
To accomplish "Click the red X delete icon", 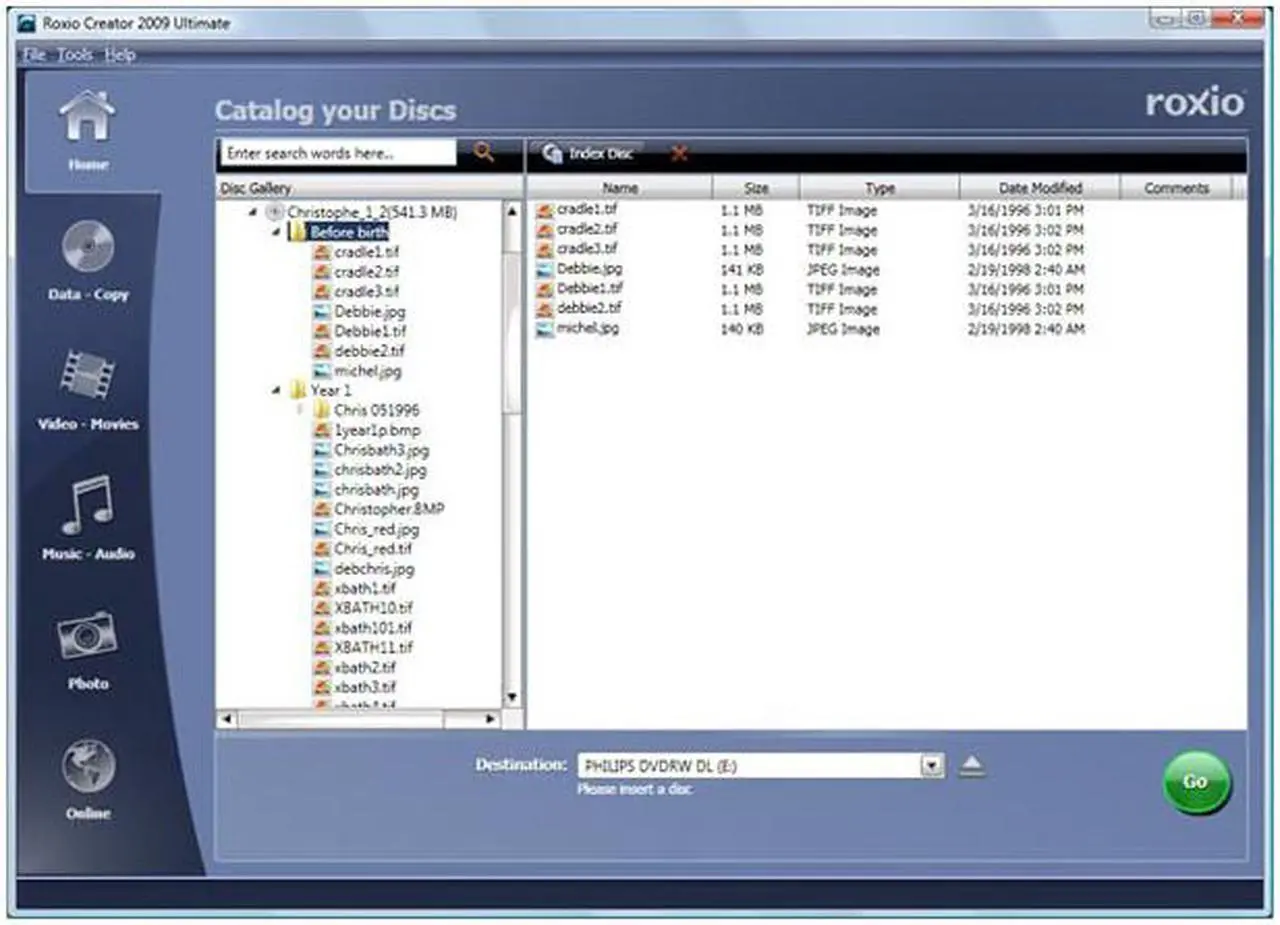I will click(679, 153).
